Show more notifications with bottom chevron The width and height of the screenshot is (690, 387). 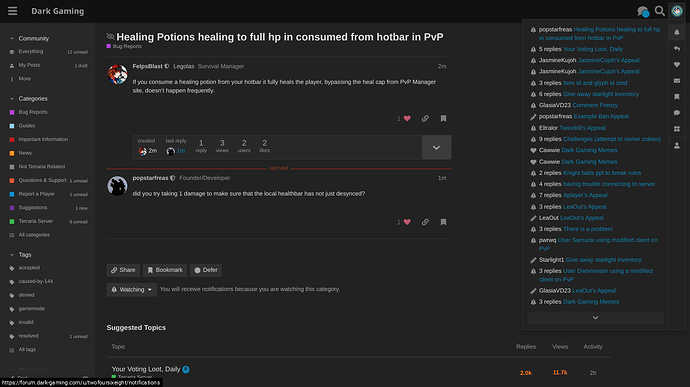(x=595, y=317)
